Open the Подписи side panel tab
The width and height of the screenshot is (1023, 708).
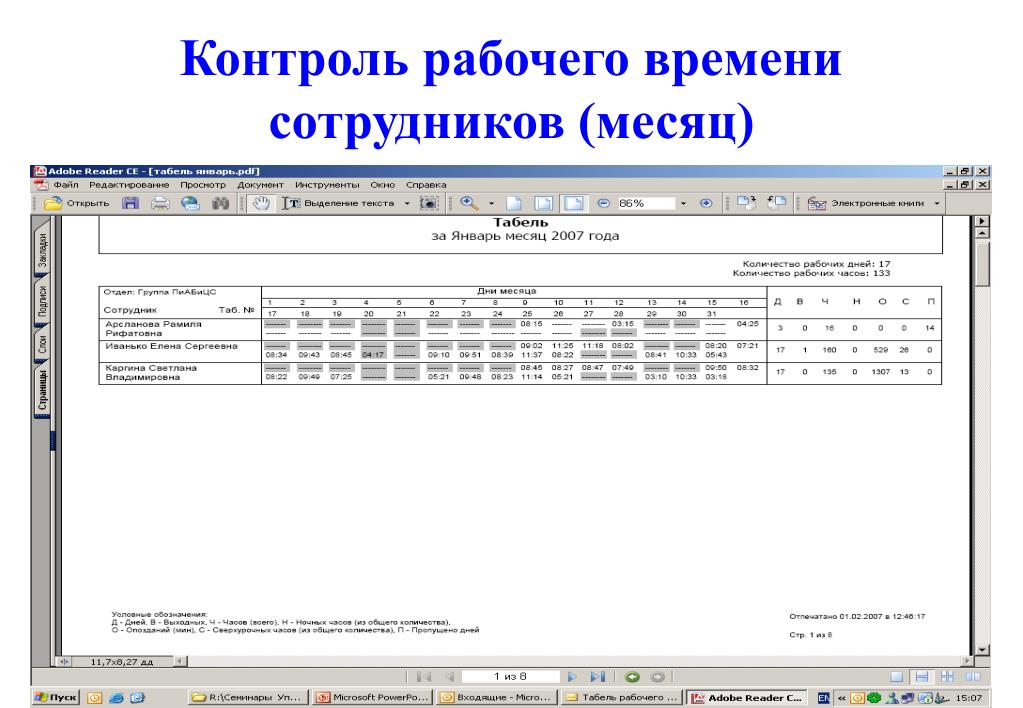(42, 300)
